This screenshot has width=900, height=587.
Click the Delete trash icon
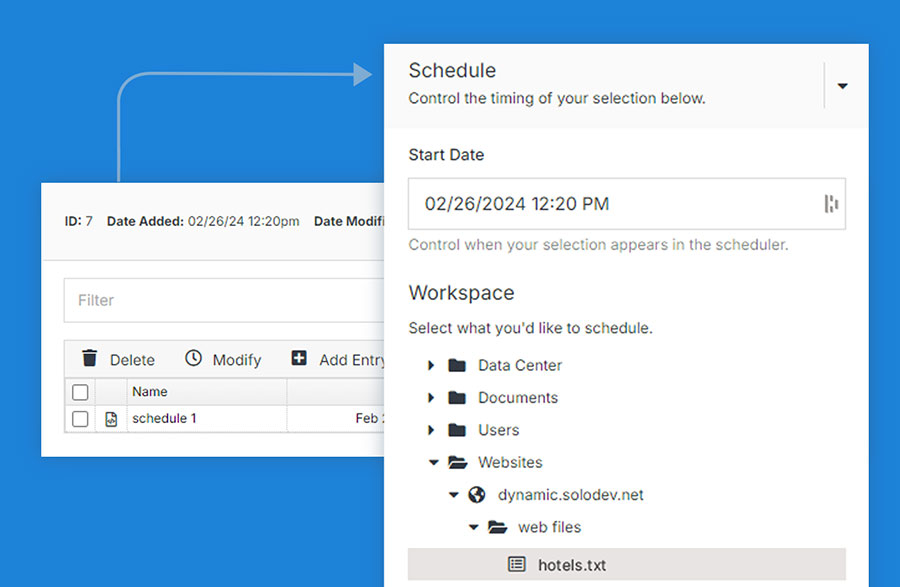coord(91,359)
